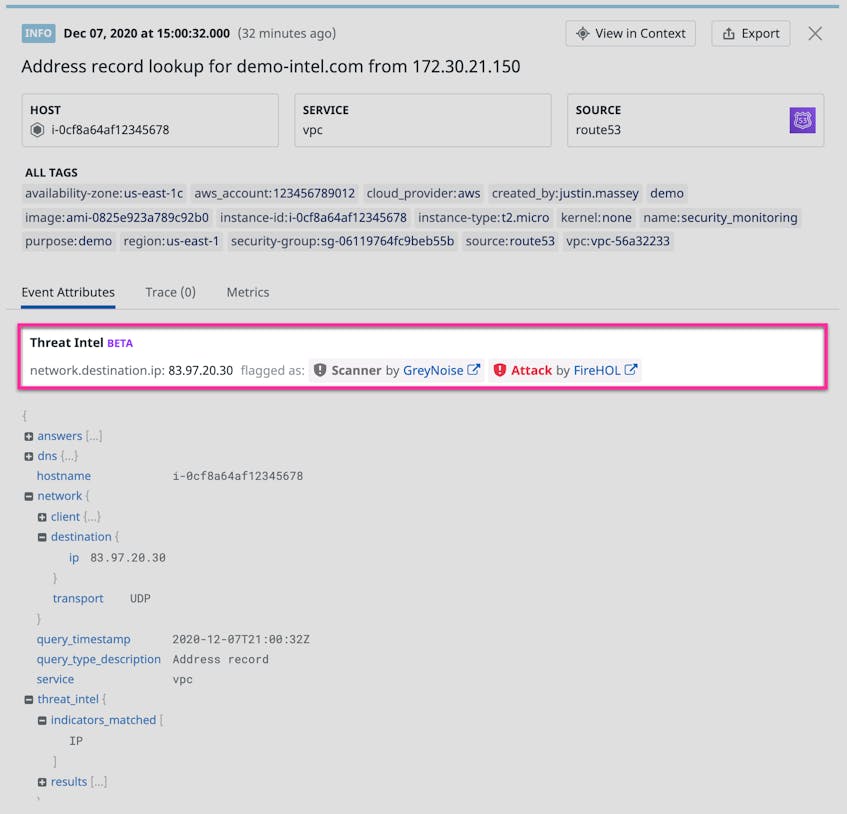Viewport: 847px width, 814px height.
Task: Click the standalone demo tag
Action: [667, 193]
